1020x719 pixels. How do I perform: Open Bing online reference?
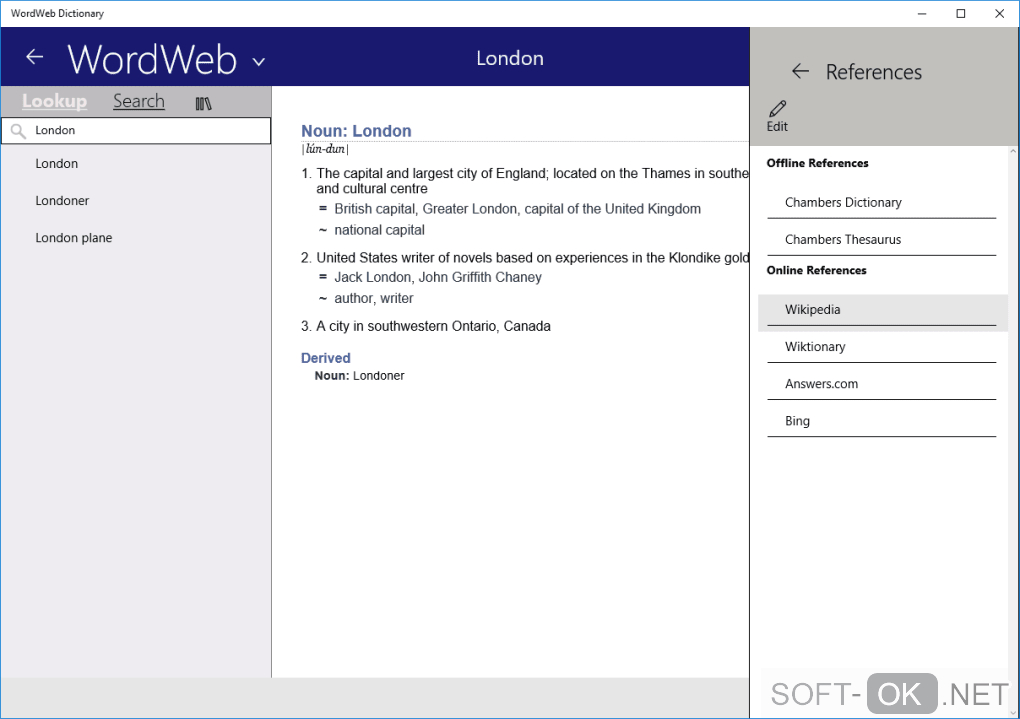click(797, 421)
